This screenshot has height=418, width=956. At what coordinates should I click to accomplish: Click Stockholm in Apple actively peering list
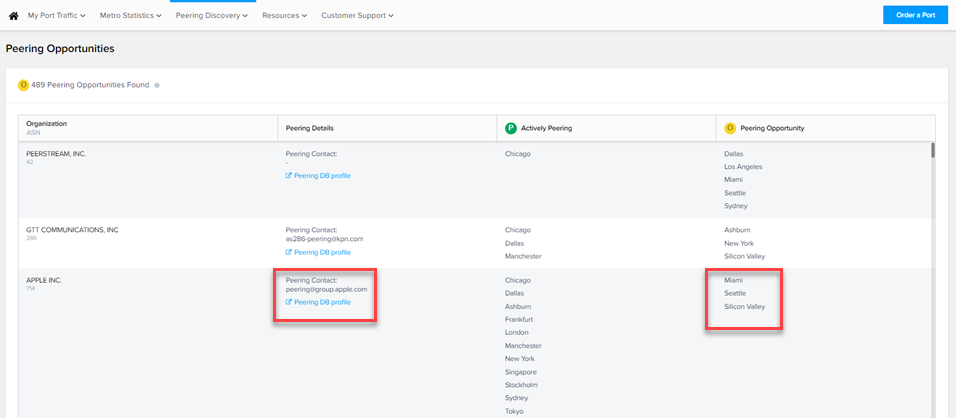click(521, 385)
